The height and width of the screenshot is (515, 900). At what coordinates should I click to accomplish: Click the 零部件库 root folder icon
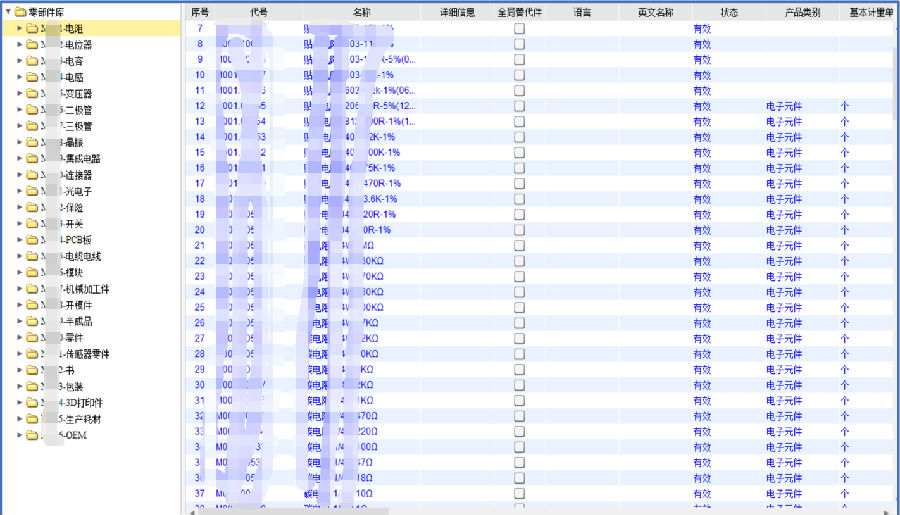[x=20, y=11]
